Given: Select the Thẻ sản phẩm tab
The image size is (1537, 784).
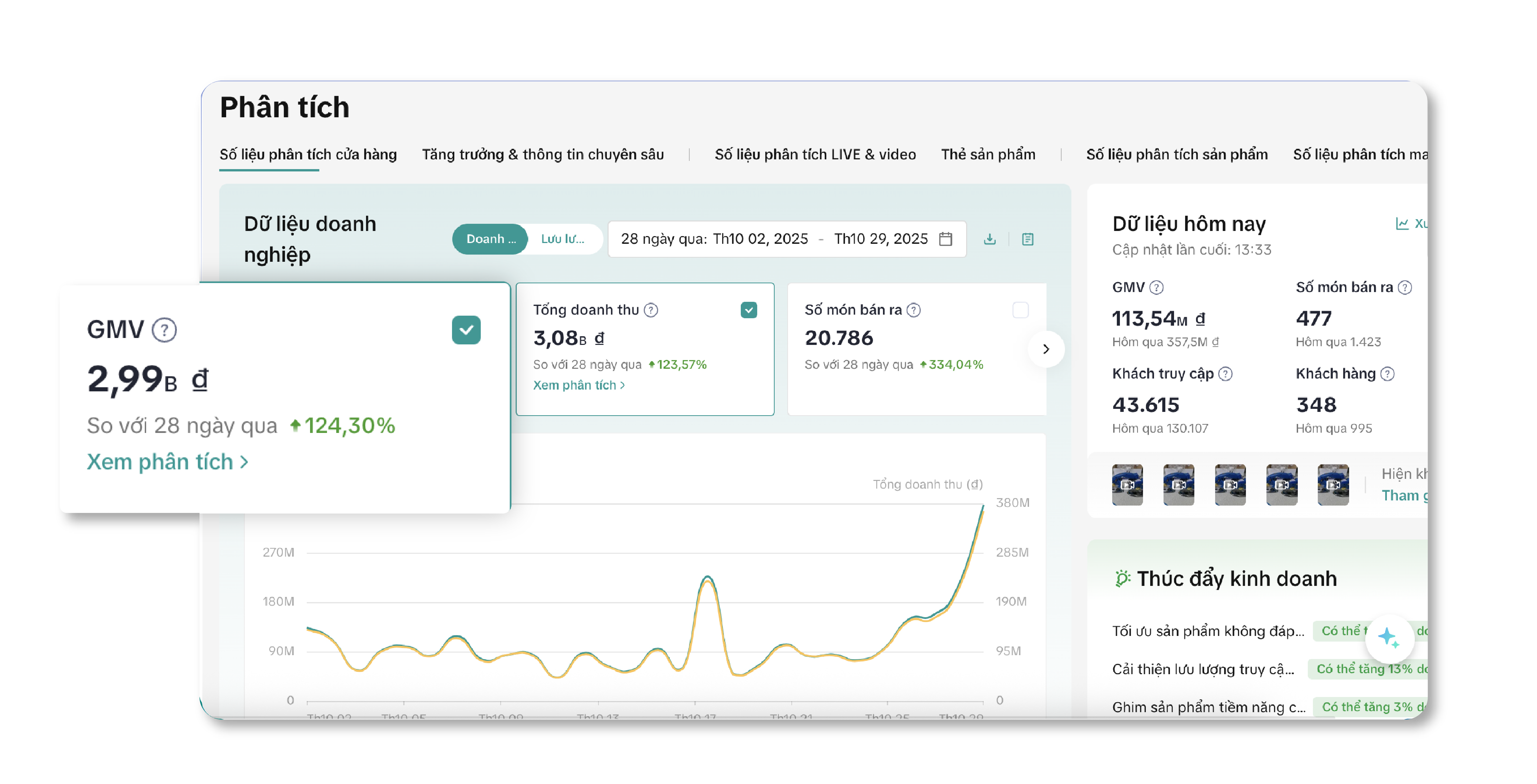Looking at the screenshot, I should [x=988, y=154].
